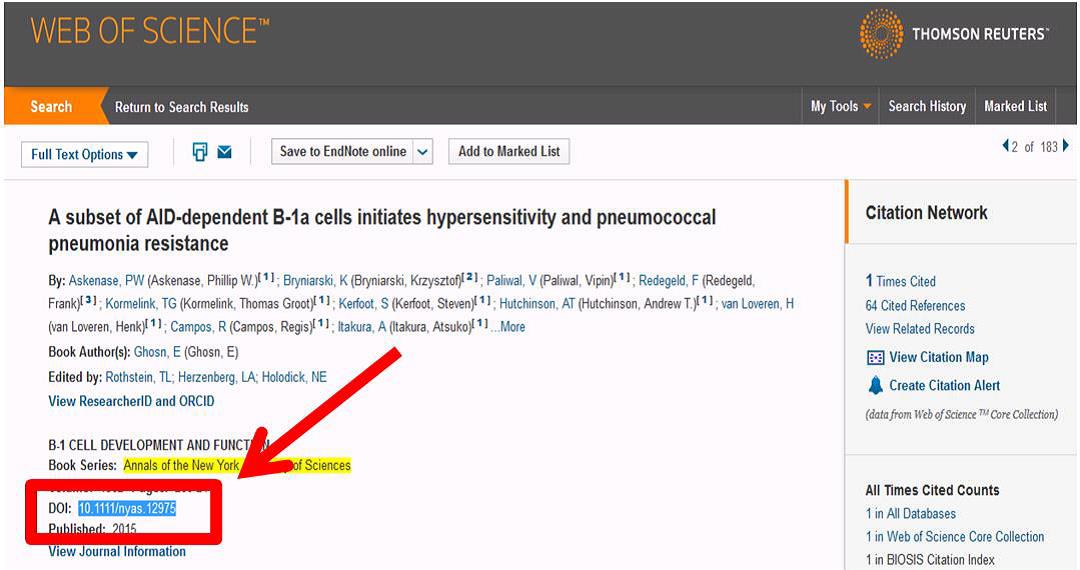1080x570 pixels.
Task: Click book author Ghosn, E link
Action: tap(157, 352)
